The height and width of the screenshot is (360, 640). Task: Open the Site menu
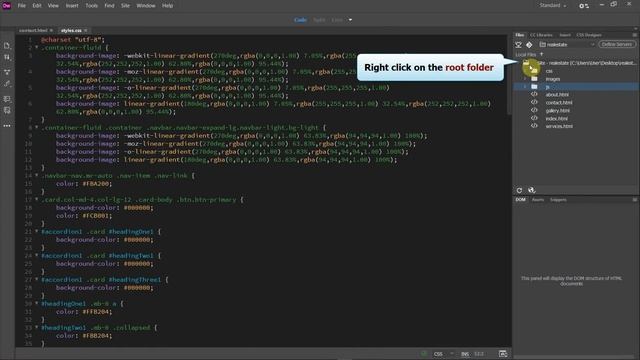pos(125,6)
